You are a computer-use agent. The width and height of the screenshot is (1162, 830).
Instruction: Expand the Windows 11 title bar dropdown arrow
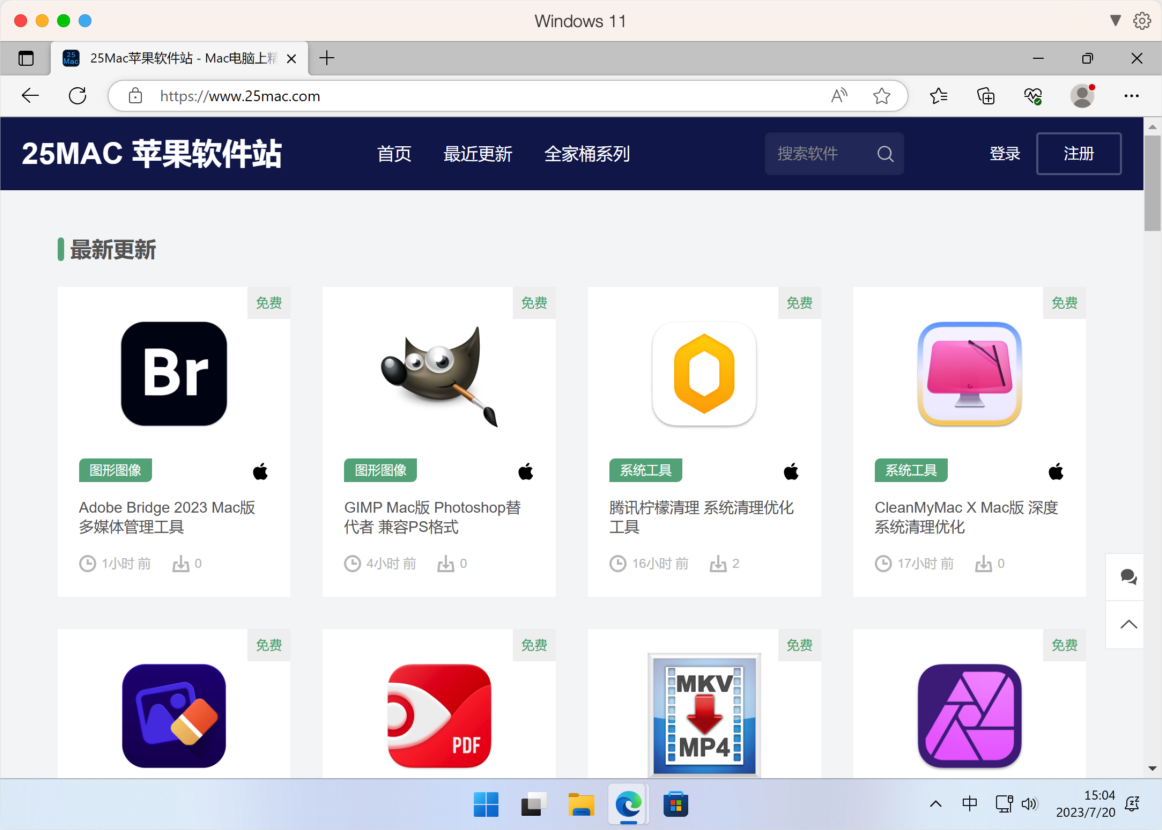(x=1115, y=20)
